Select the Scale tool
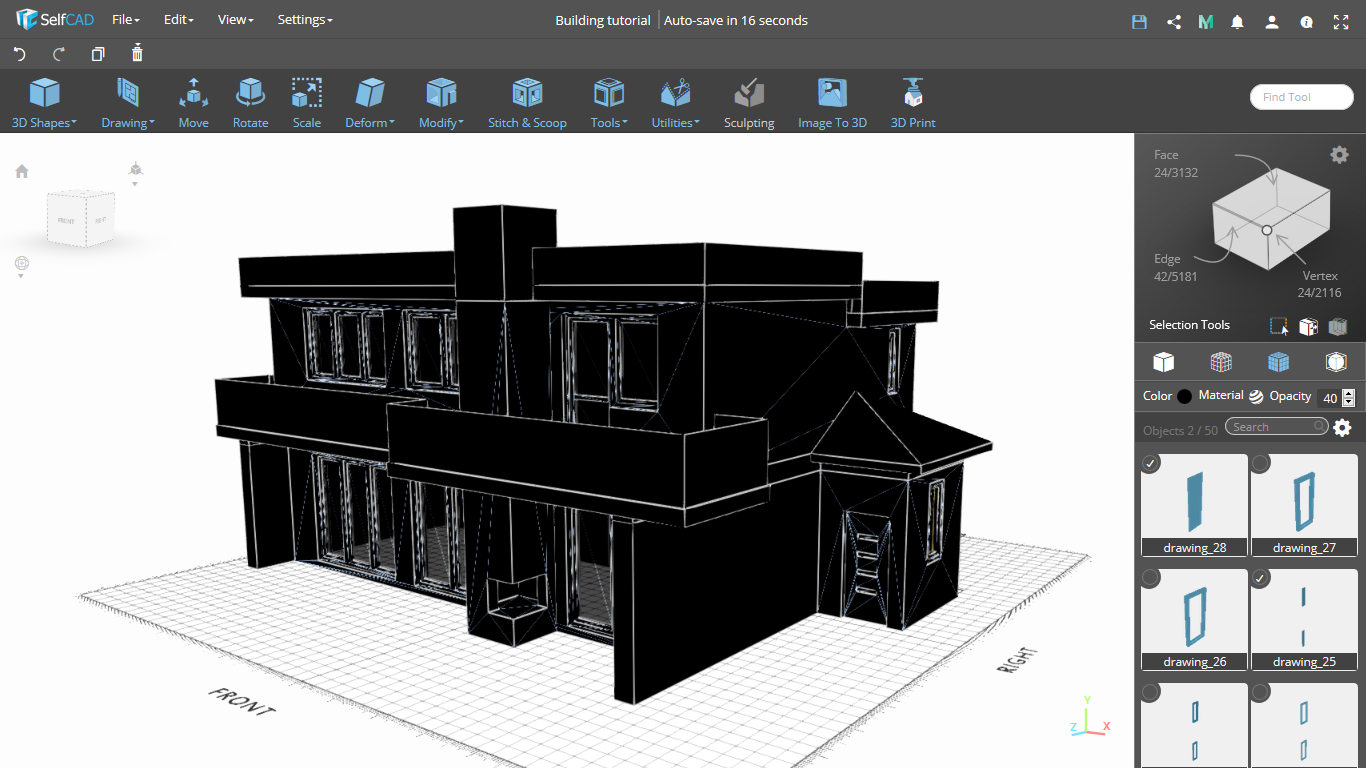The width and height of the screenshot is (1366, 768). pyautogui.click(x=307, y=104)
